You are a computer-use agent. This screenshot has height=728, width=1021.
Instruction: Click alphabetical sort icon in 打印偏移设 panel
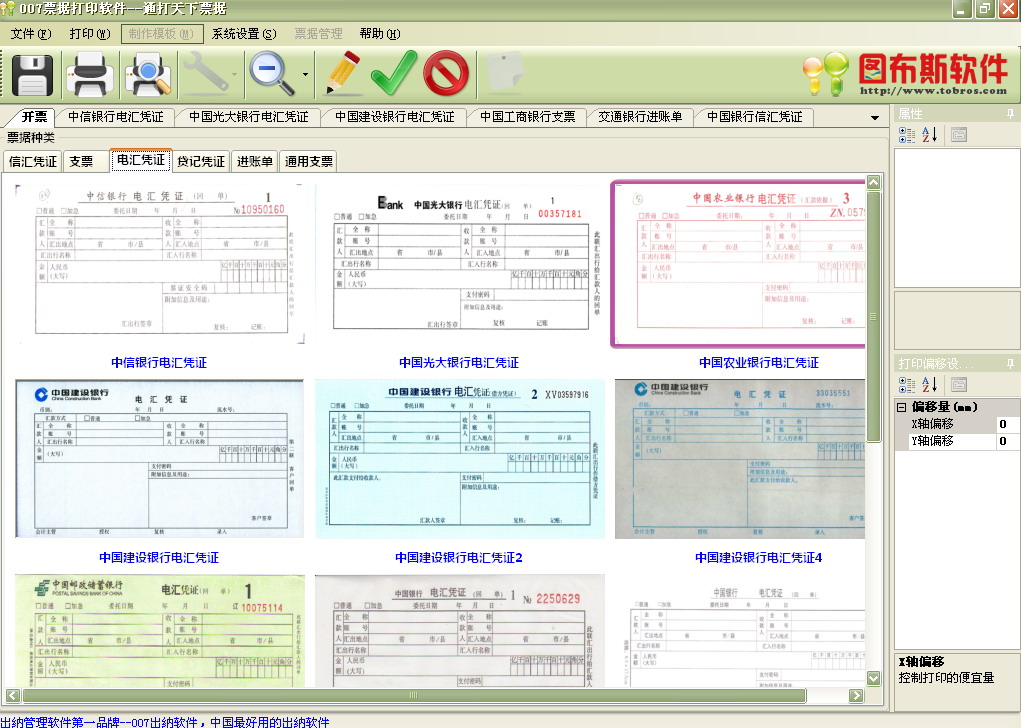click(929, 384)
